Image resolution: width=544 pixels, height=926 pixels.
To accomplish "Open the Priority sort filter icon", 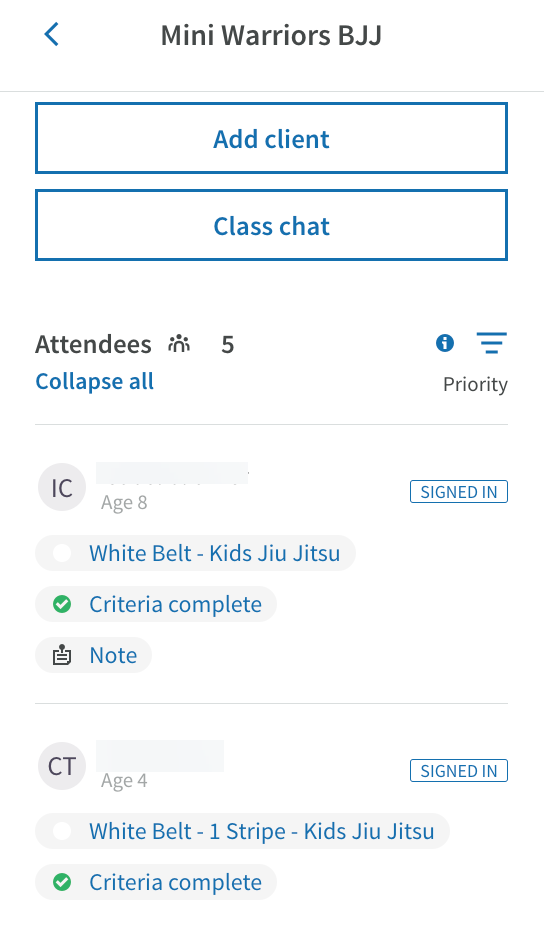I will click(491, 343).
